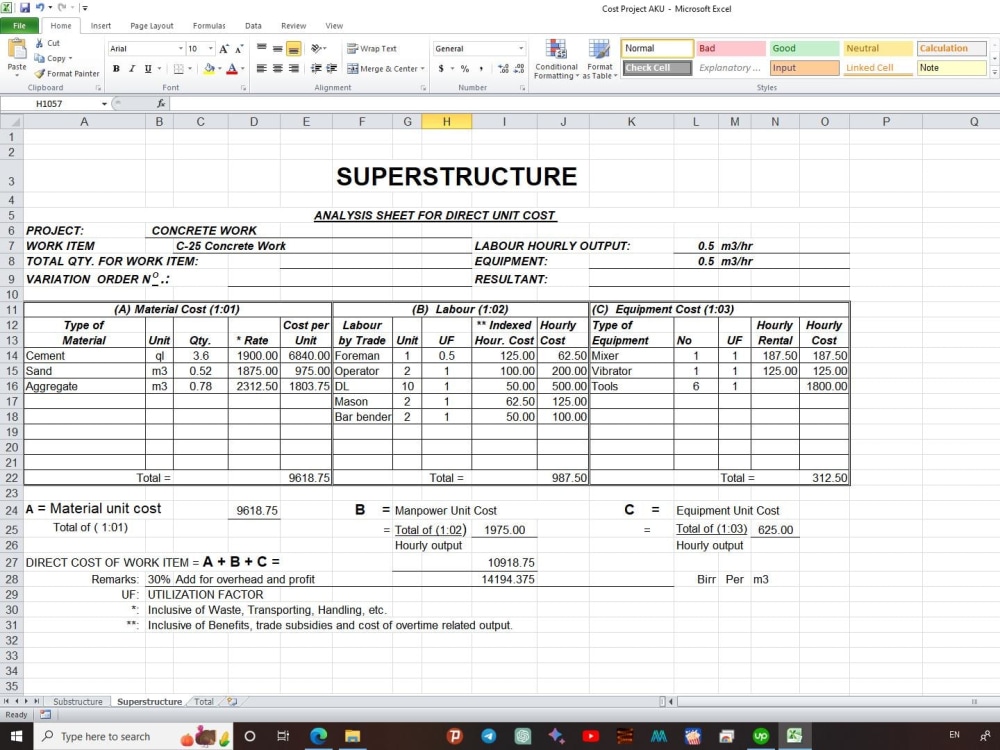
Task: Open font color dropdown arrow
Action: (242, 68)
